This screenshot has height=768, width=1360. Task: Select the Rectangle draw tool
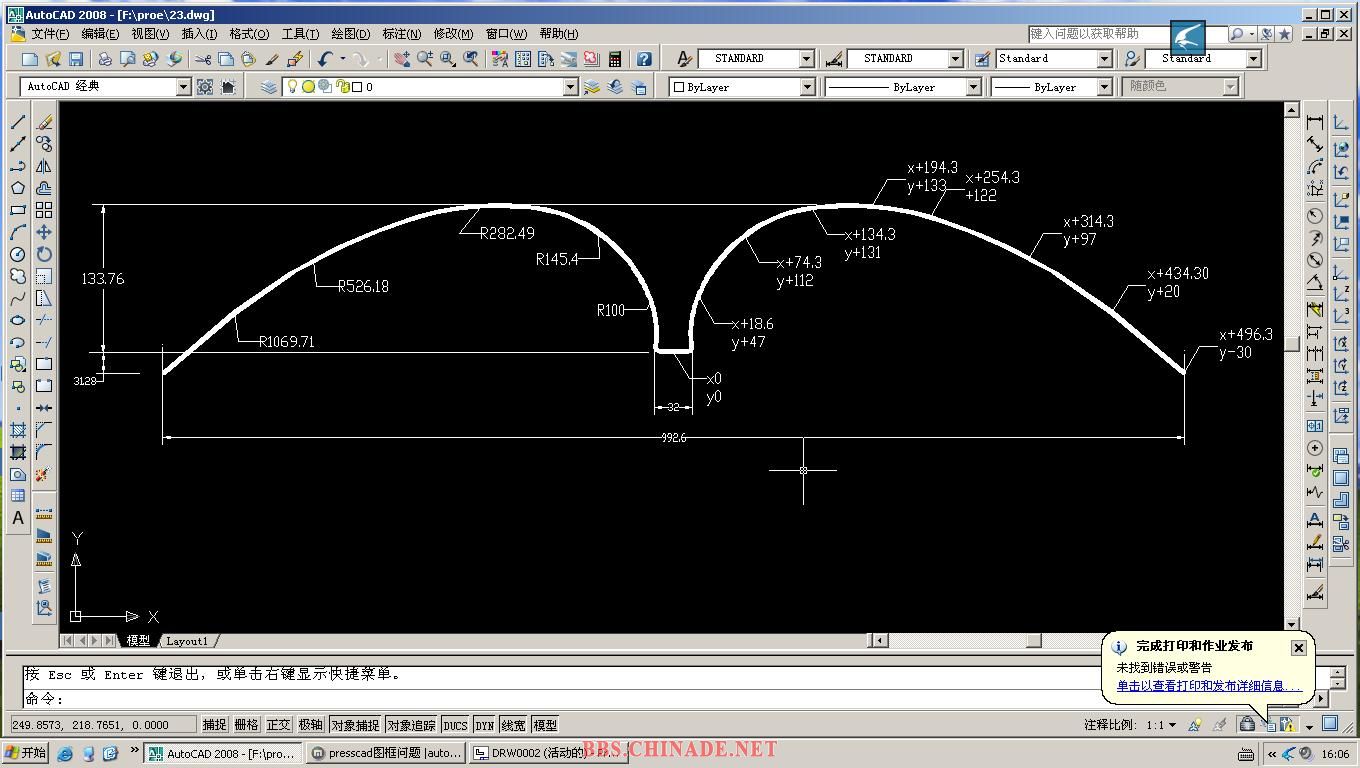(x=18, y=210)
